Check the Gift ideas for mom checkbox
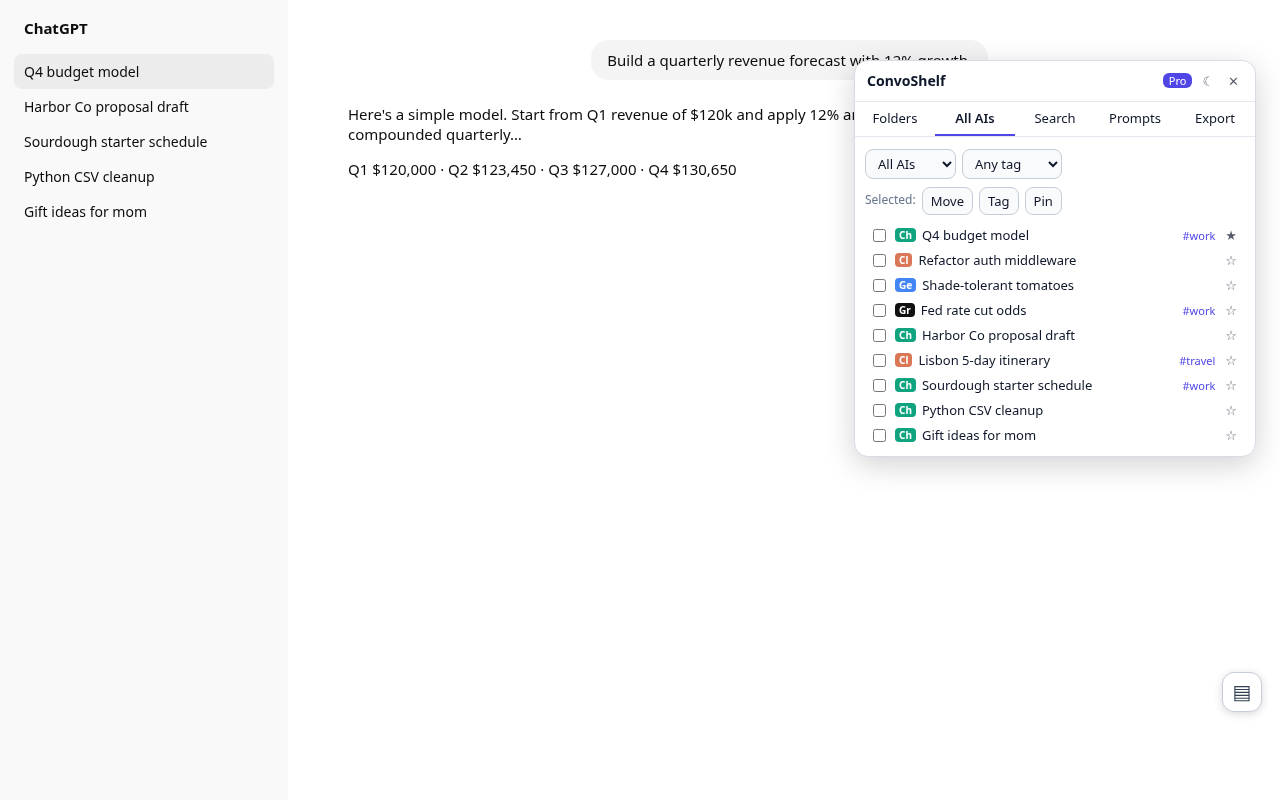1280x800 pixels. click(x=879, y=436)
